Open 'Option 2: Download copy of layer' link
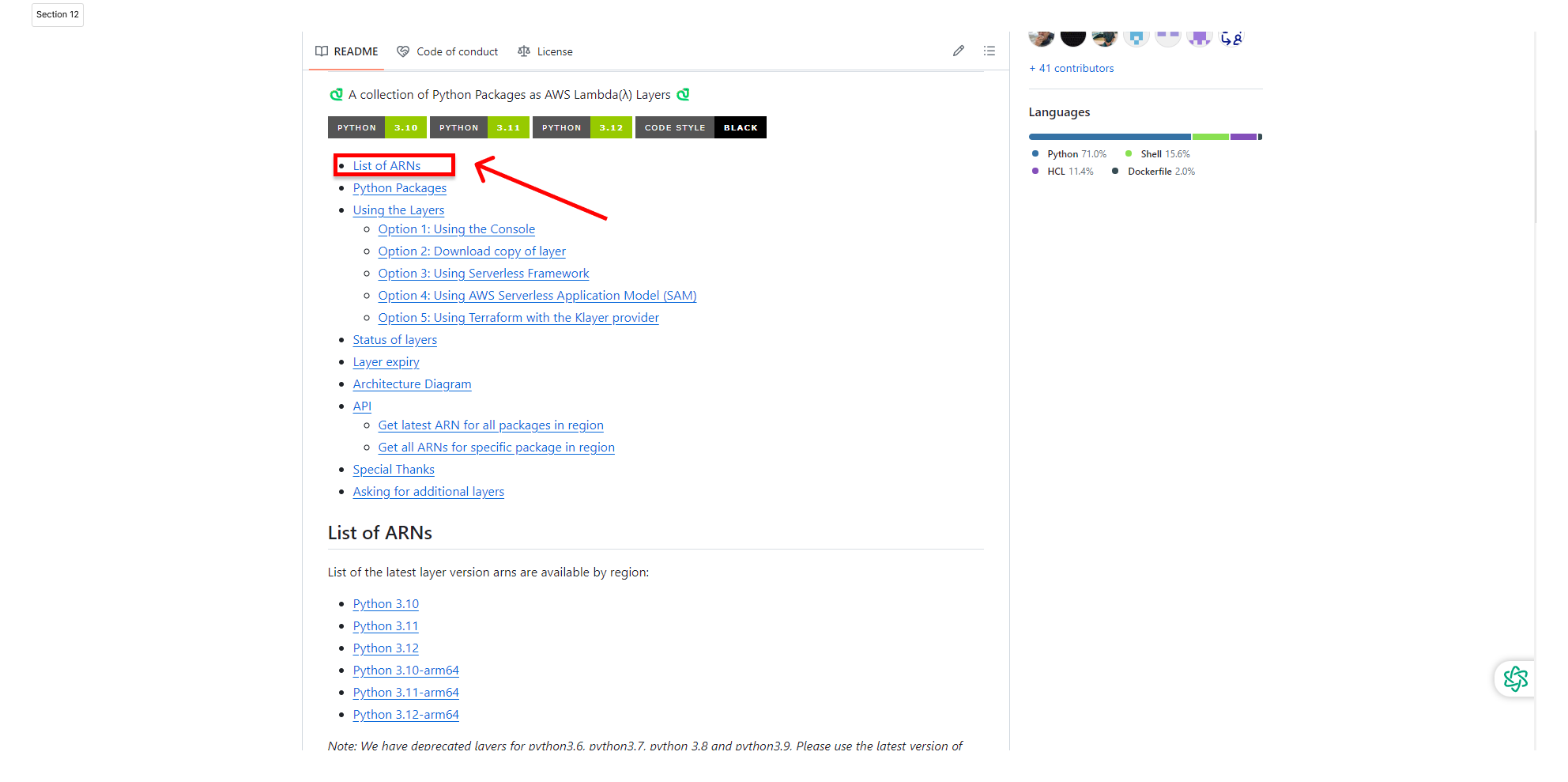This screenshot has height=782, width=1568. (472, 251)
